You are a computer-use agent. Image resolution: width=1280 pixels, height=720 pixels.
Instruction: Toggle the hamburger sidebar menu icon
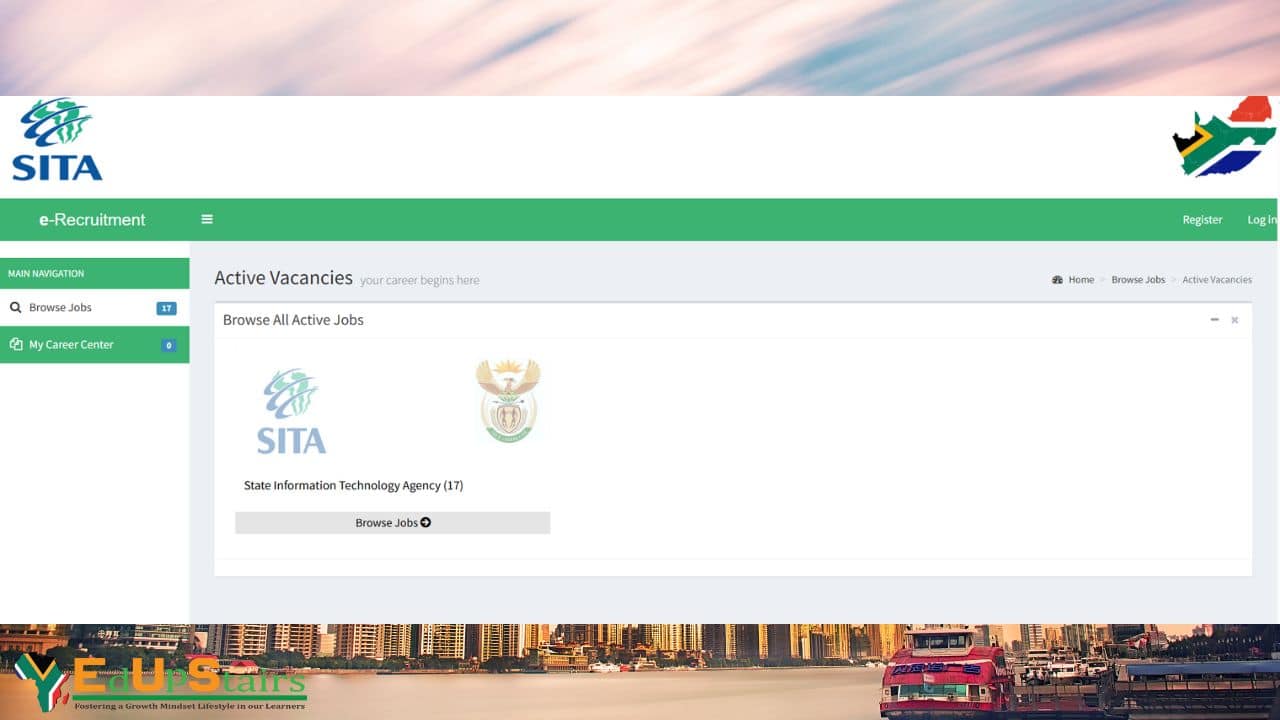point(207,219)
